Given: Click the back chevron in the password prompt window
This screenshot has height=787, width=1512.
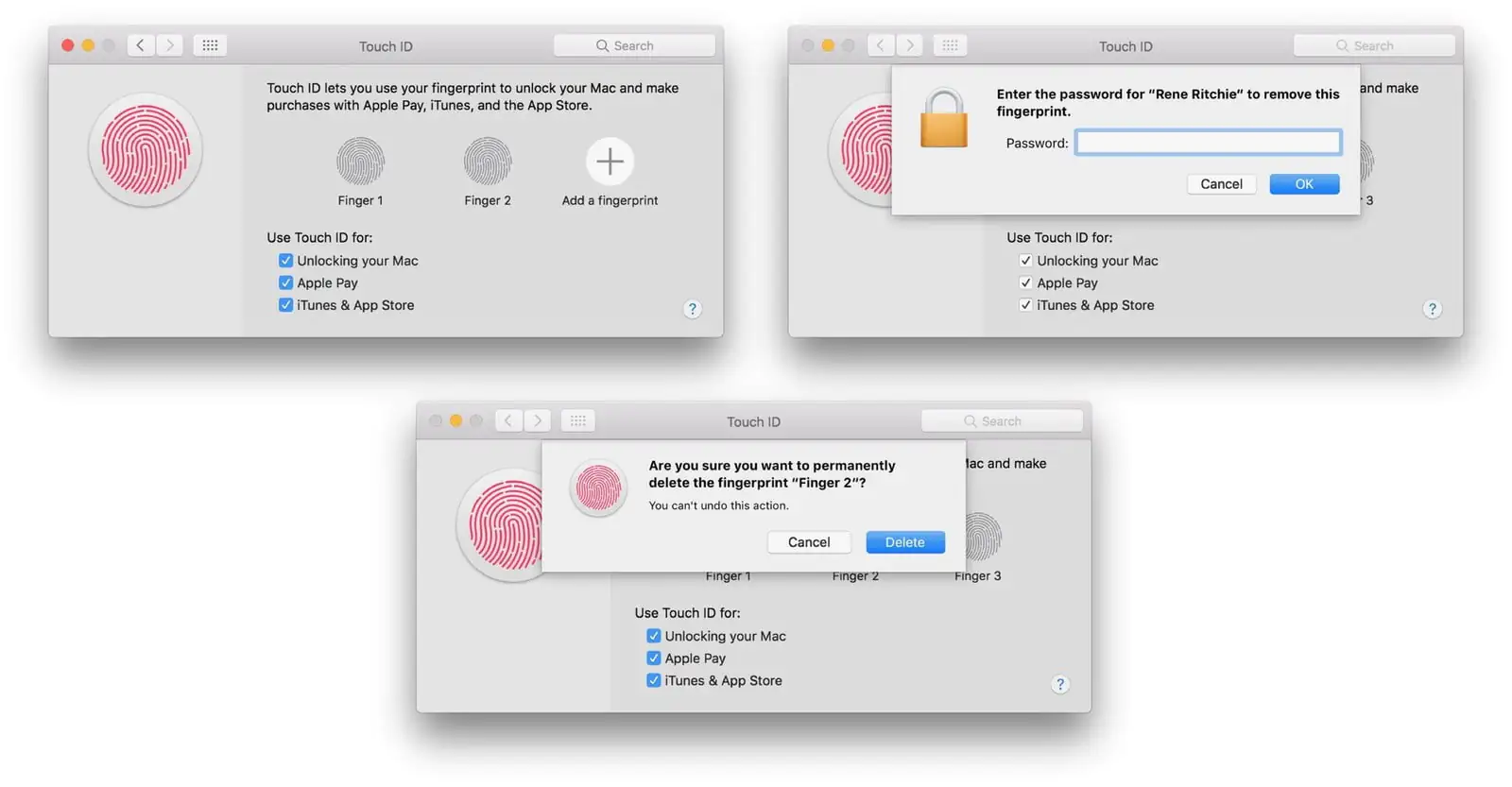Looking at the screenshot, I should pyautogui.click(x=881, y=45).
